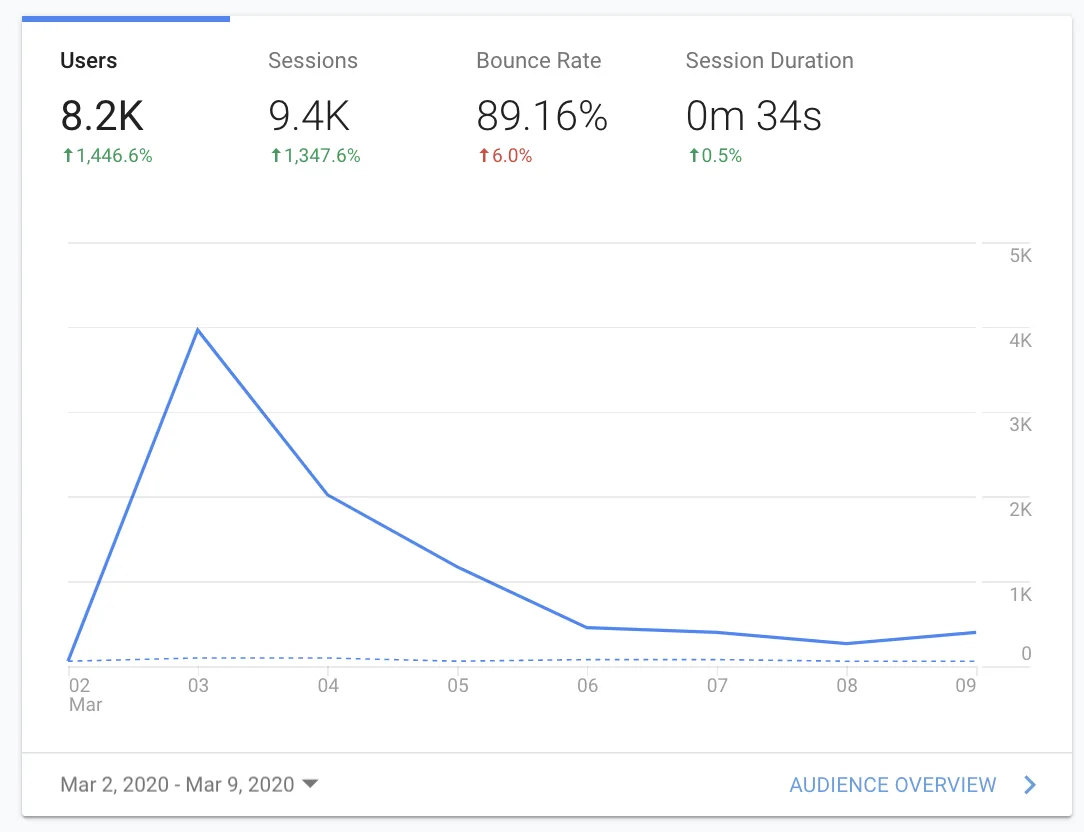
Task: Open the Bounce Rate metric tab
Action: 543,104
